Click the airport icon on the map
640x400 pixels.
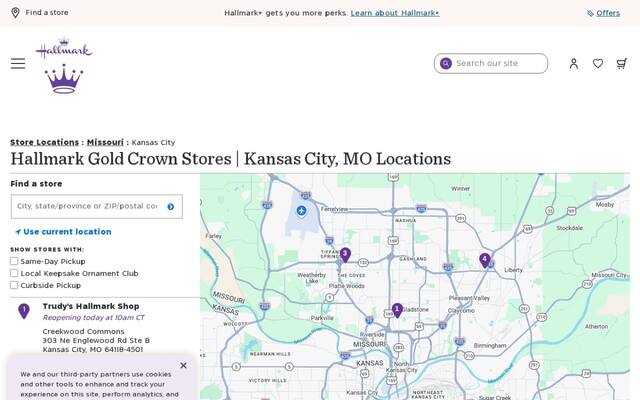pyautogui.click(x=301, y=211)
